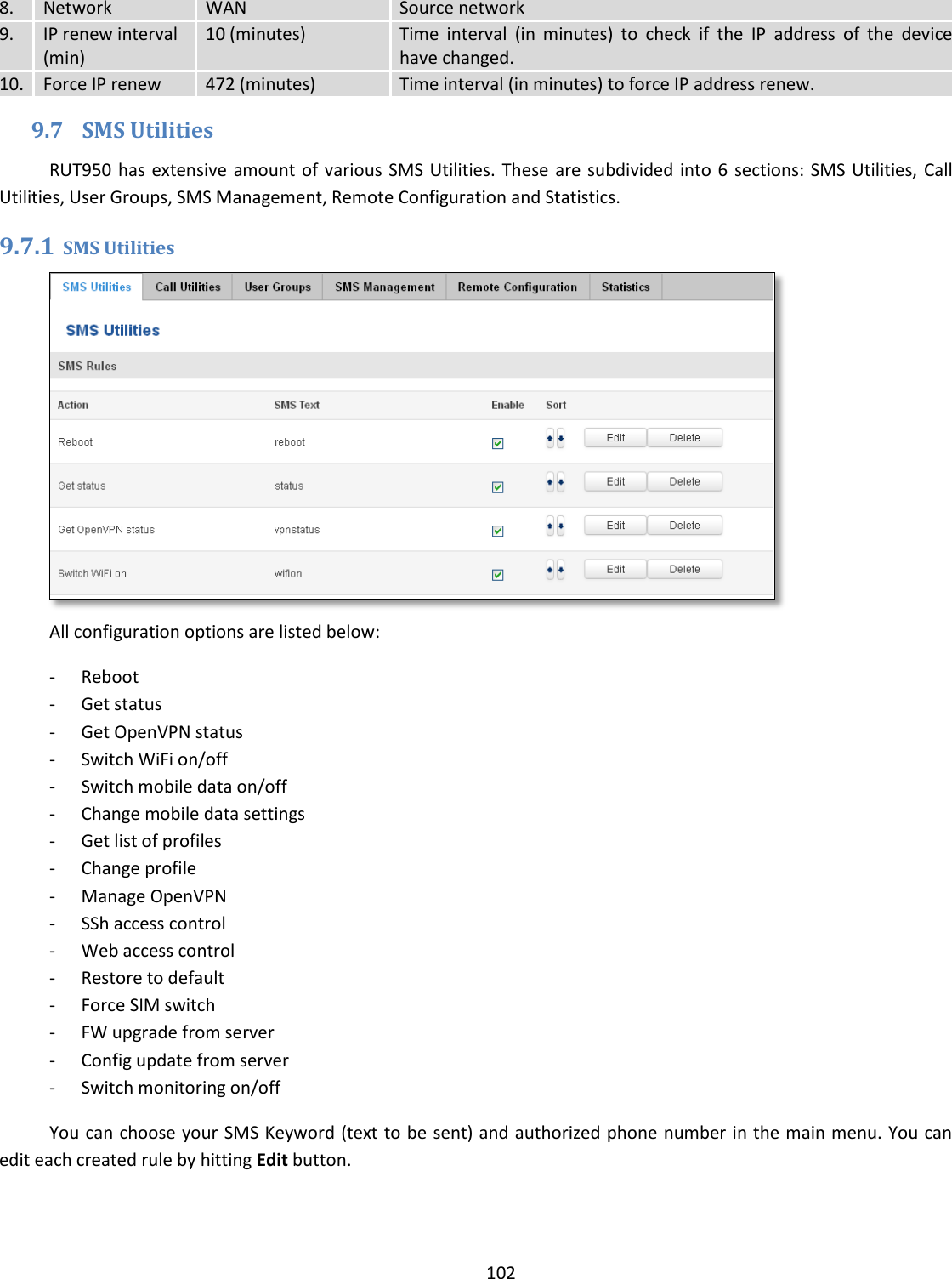Switch to the Call Utilities tab

tap(187, 287)
